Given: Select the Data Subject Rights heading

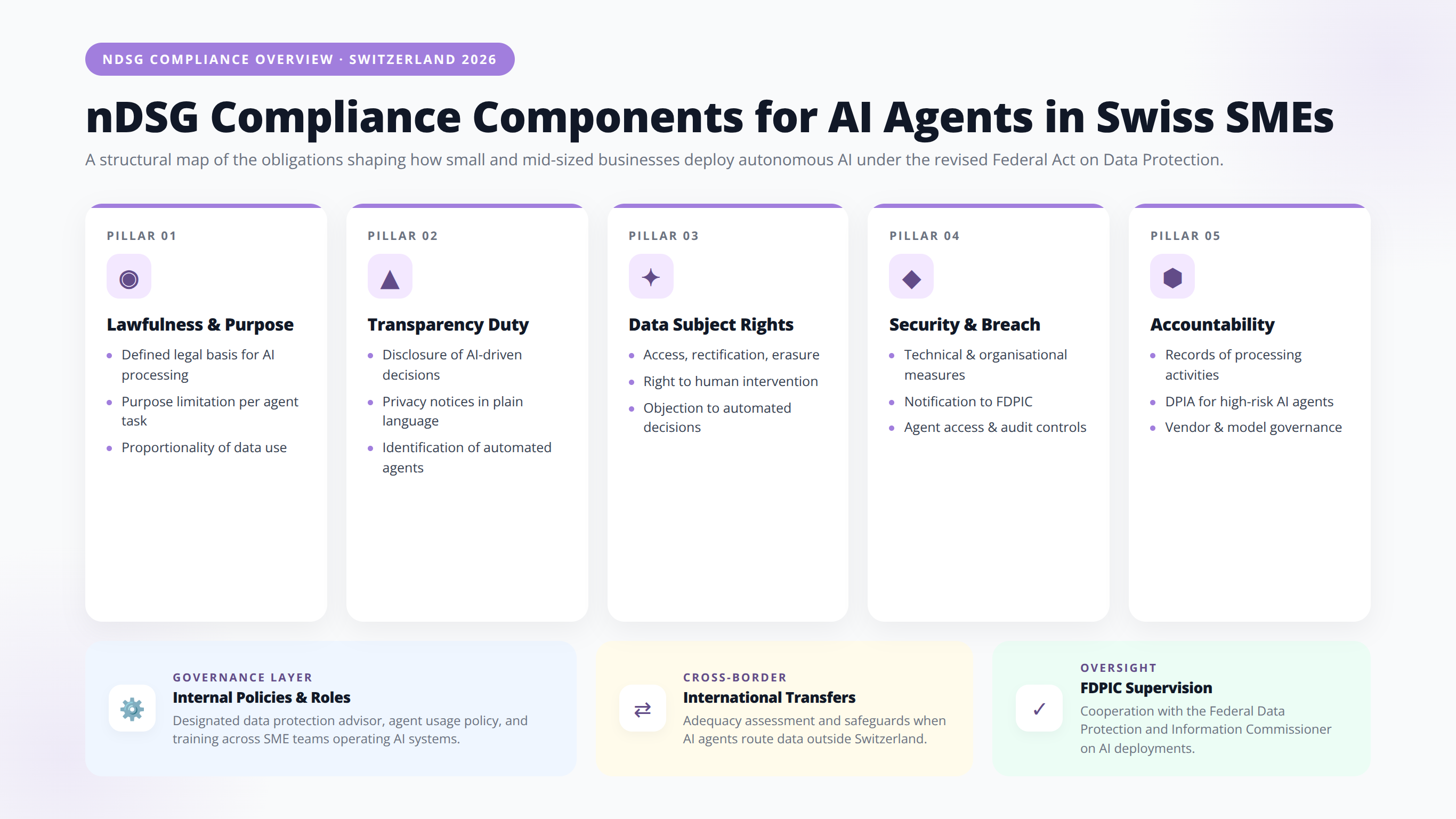Looking at the screenshot, I should pos(711,325).
